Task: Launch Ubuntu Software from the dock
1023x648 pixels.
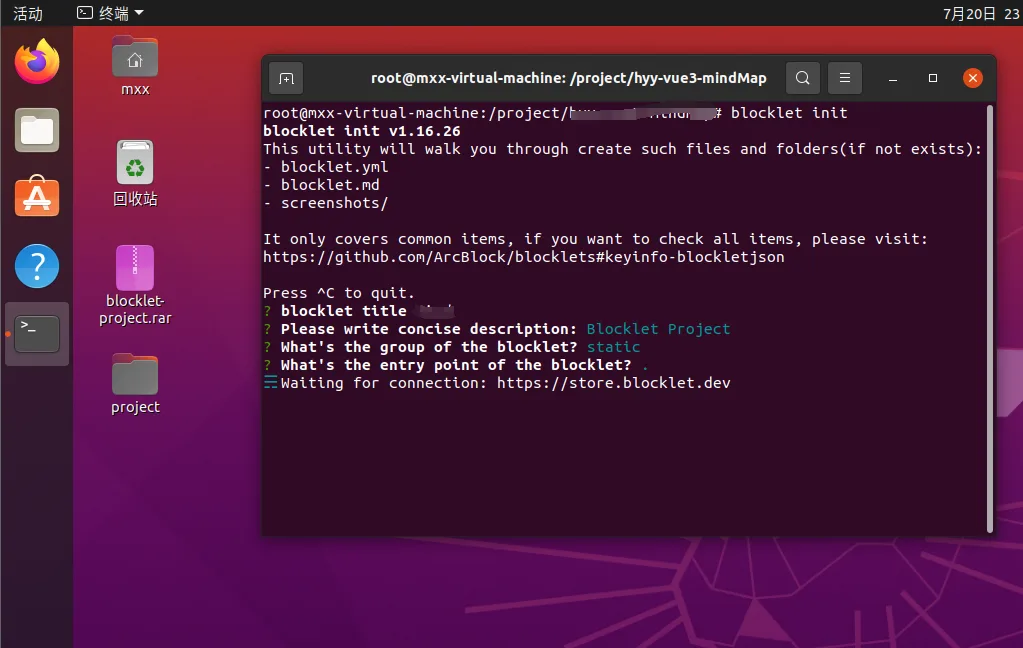Action: click(x=37, y=196)
